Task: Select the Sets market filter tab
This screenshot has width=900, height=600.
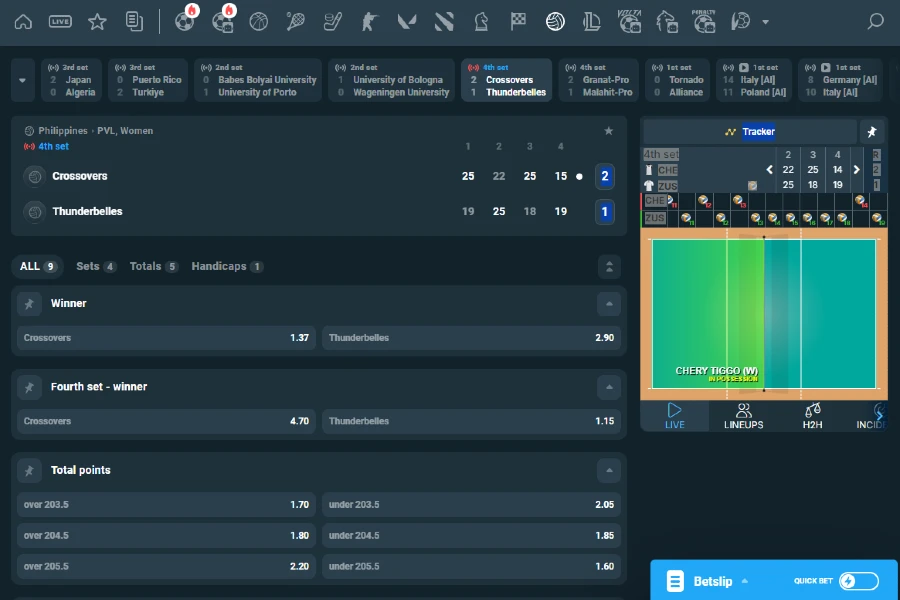Action: 95,266
